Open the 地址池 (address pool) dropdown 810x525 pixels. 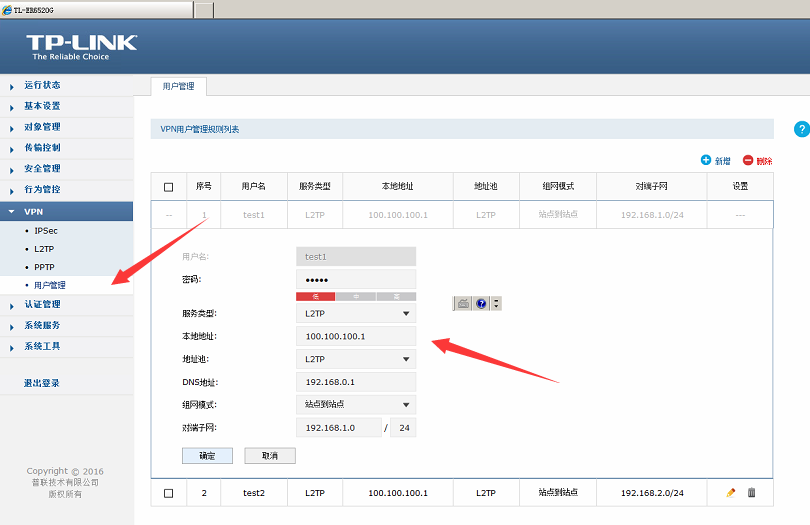click(356, 359)
